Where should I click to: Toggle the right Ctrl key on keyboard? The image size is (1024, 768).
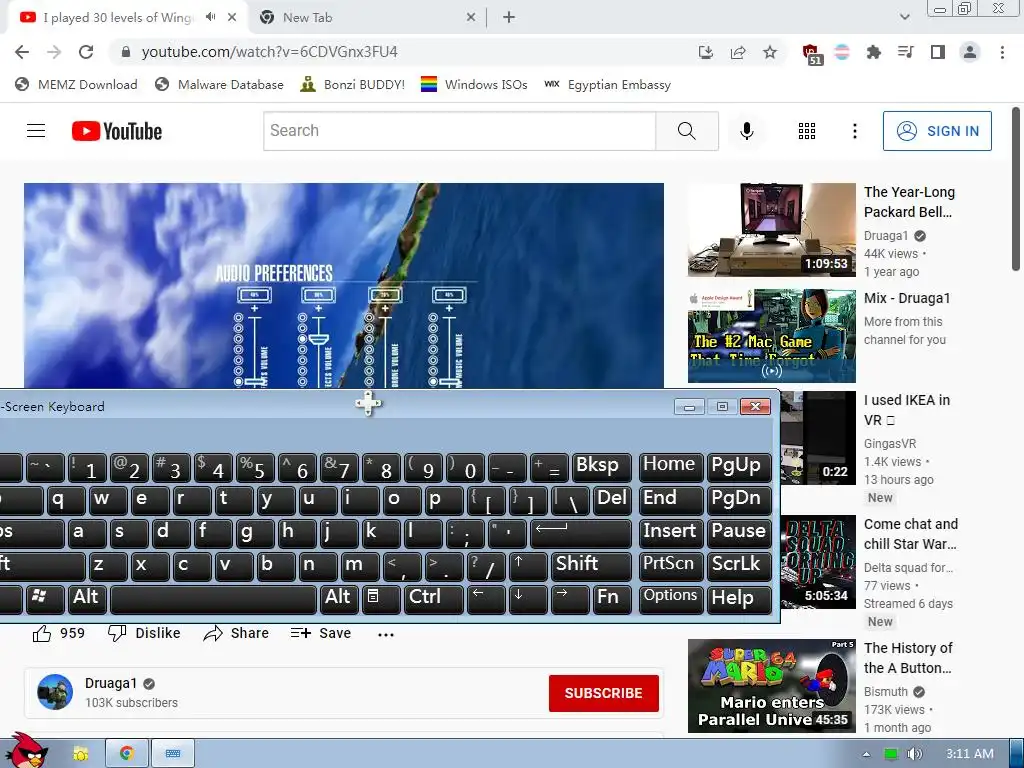click(434, 599)
